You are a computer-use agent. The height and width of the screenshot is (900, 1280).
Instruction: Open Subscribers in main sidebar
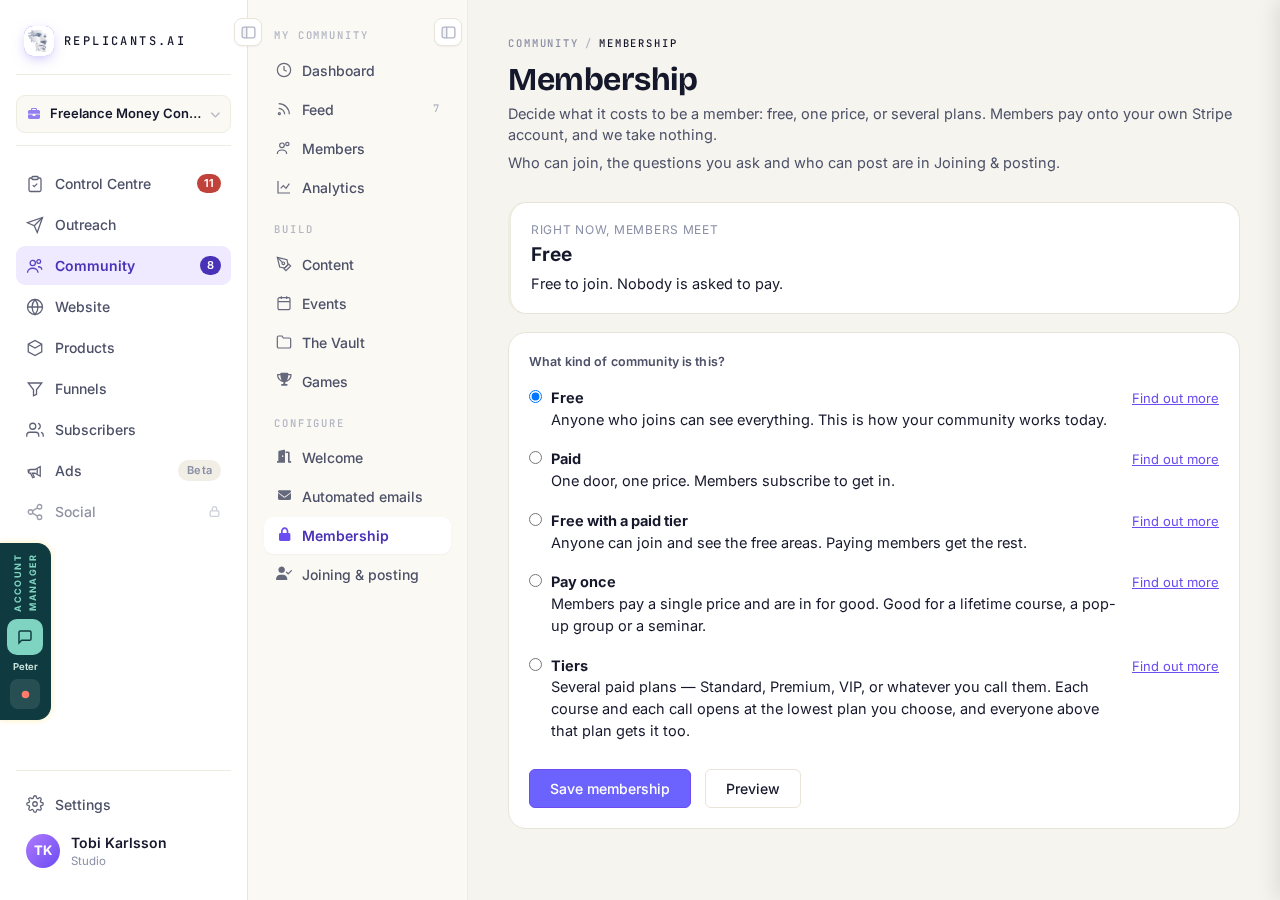point(123,430)
